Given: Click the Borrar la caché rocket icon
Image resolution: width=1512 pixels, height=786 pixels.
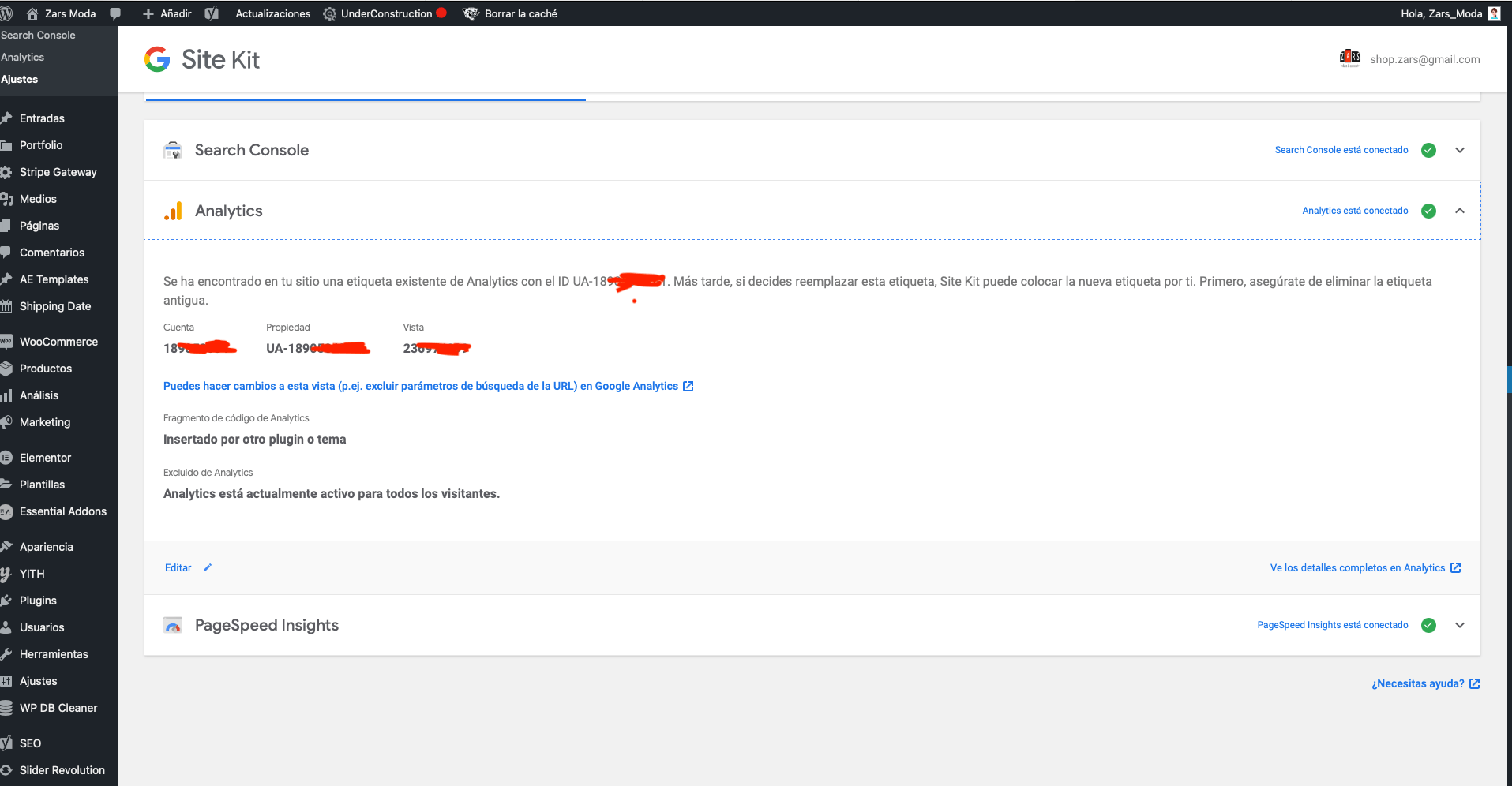Looking at the screenshot, I should click(471, 13).
